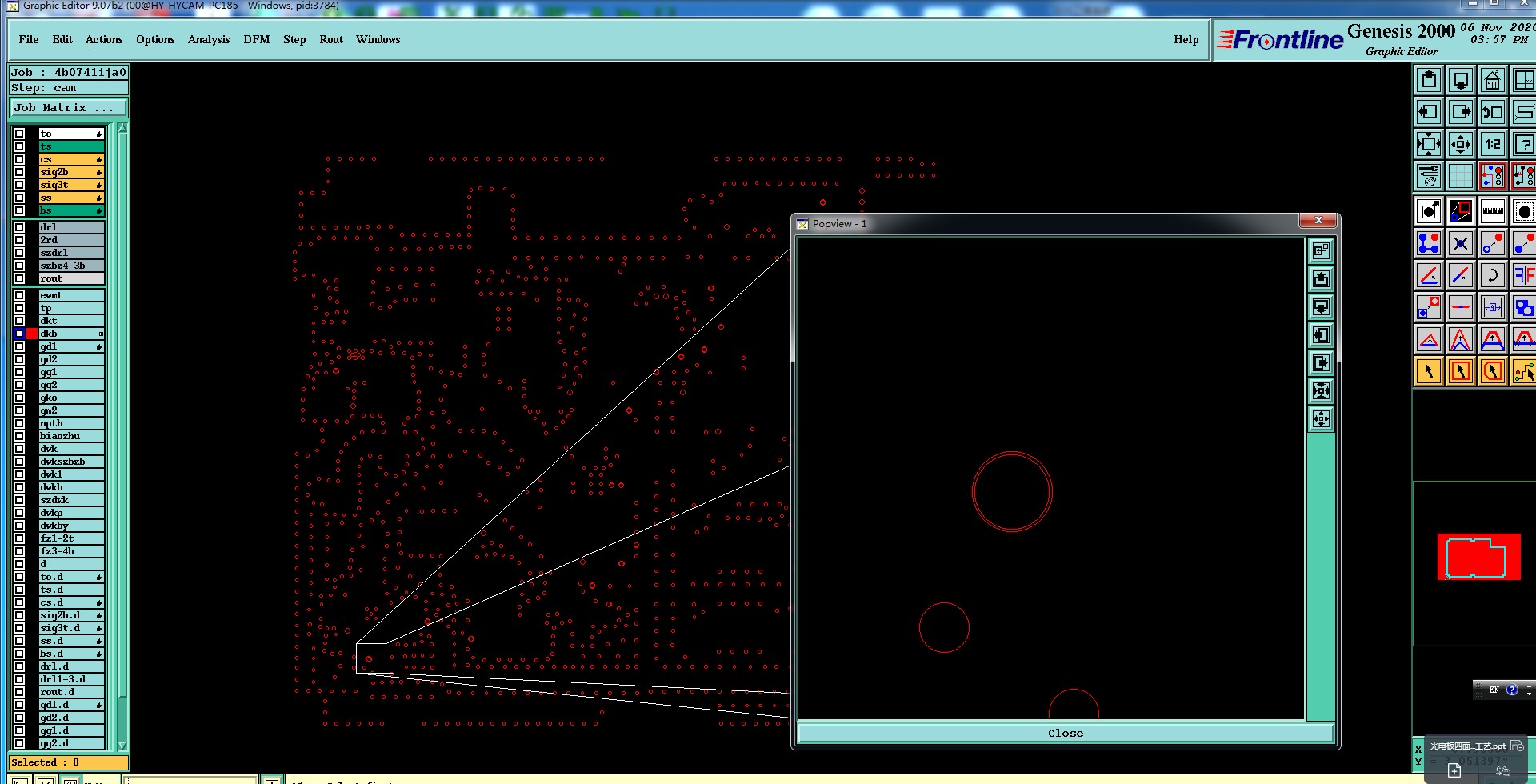Open the Analysis menu
This screenshot has width=1536, height=784.
coord(209,39)
